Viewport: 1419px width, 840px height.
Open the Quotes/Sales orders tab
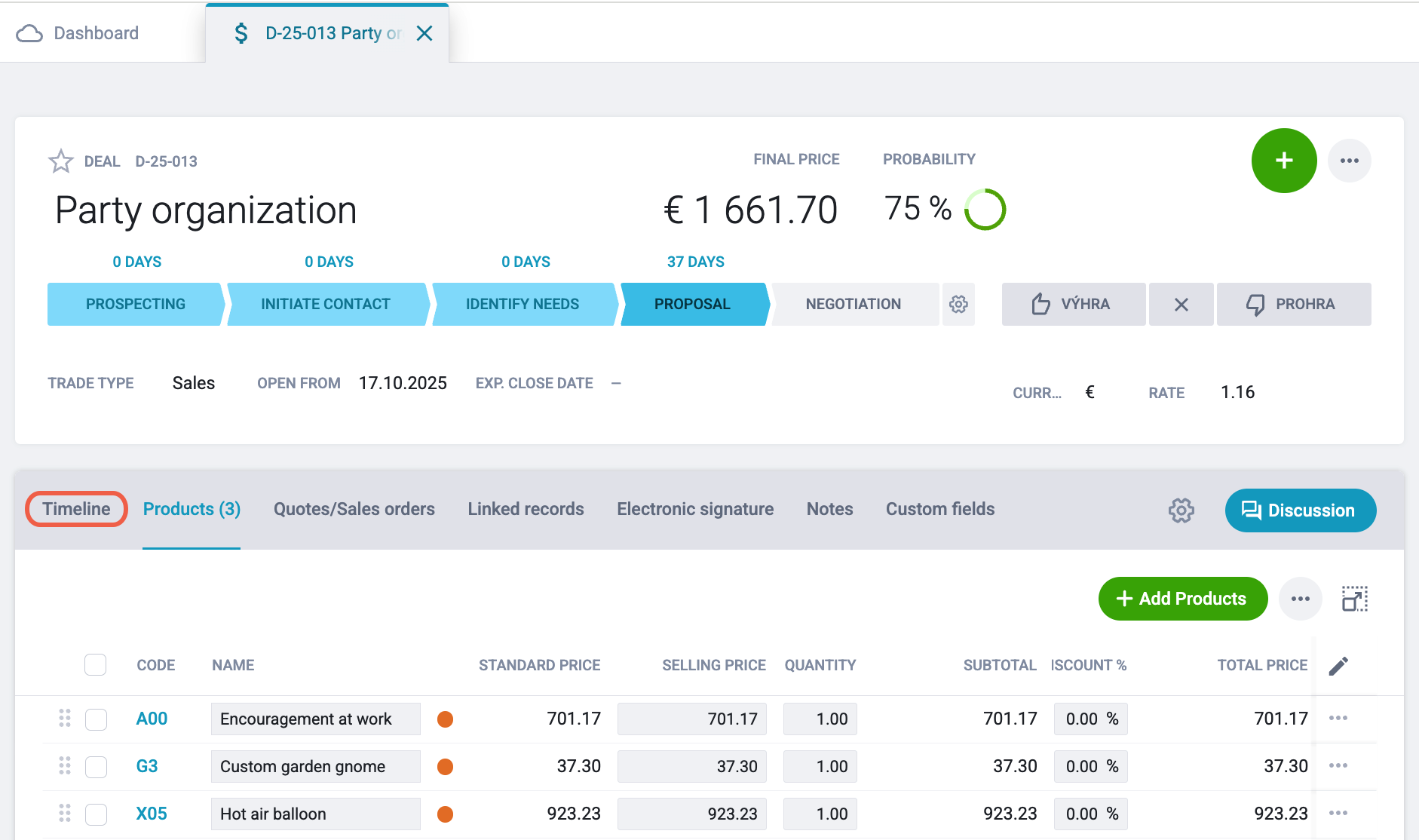(354, 509)
